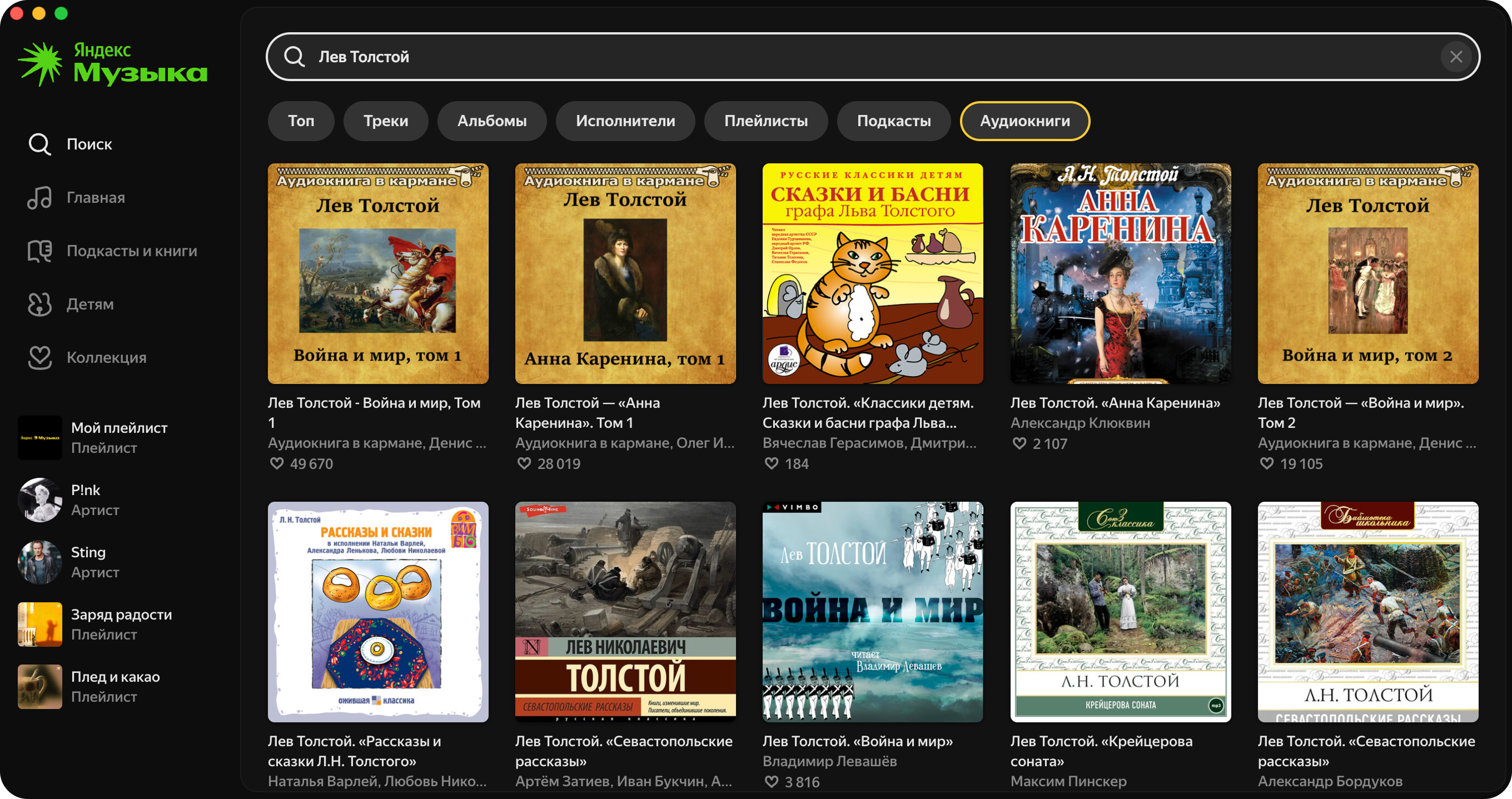
Task: Open the Библиотека школьника Севастопольские рассказы cover
Action: [1367, 612]
